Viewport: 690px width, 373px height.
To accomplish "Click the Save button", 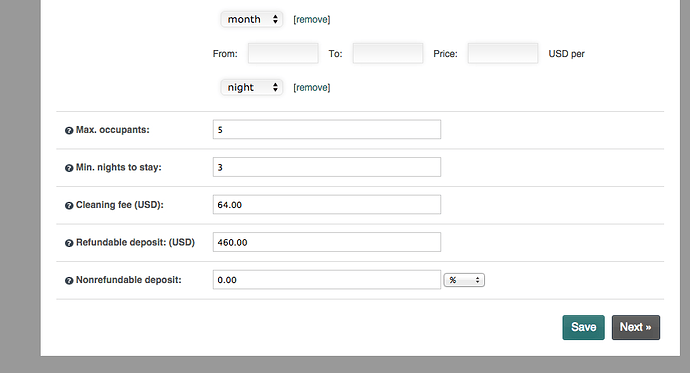I will 584,327.
